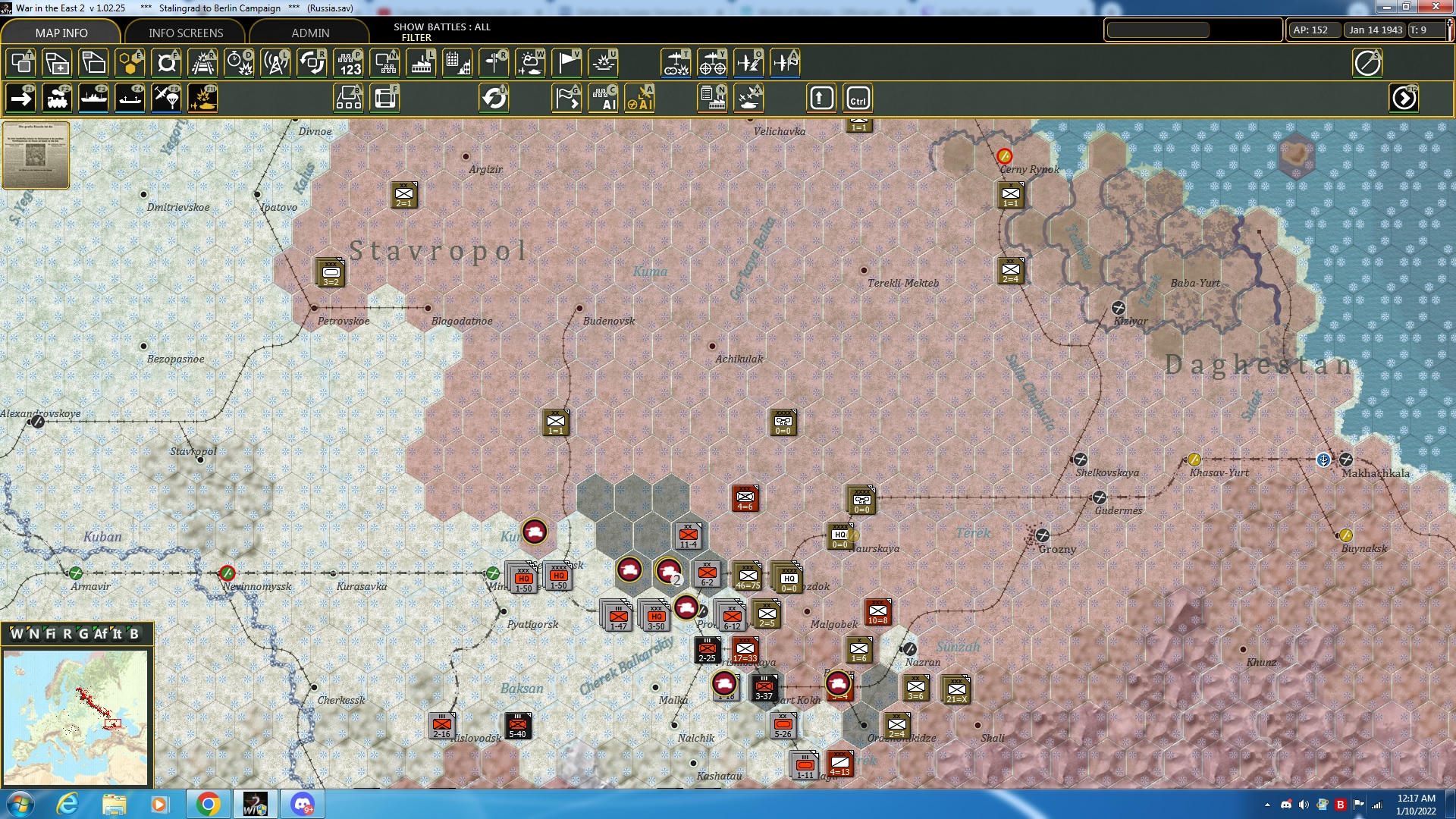Image resolution: width=1456 pixels, height=819 pixels.
Task: Click the circle-slash S icon top right
Action: 1367,63
